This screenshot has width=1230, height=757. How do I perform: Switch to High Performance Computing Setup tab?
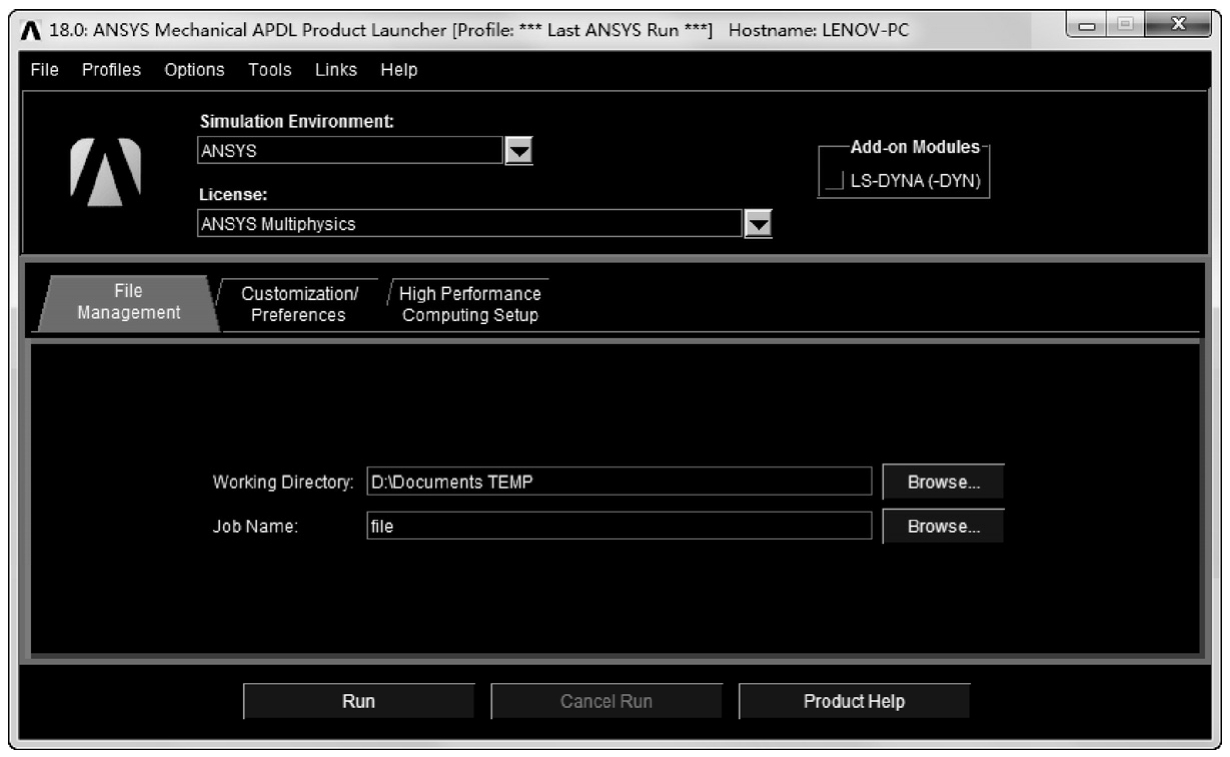point(470,304)
